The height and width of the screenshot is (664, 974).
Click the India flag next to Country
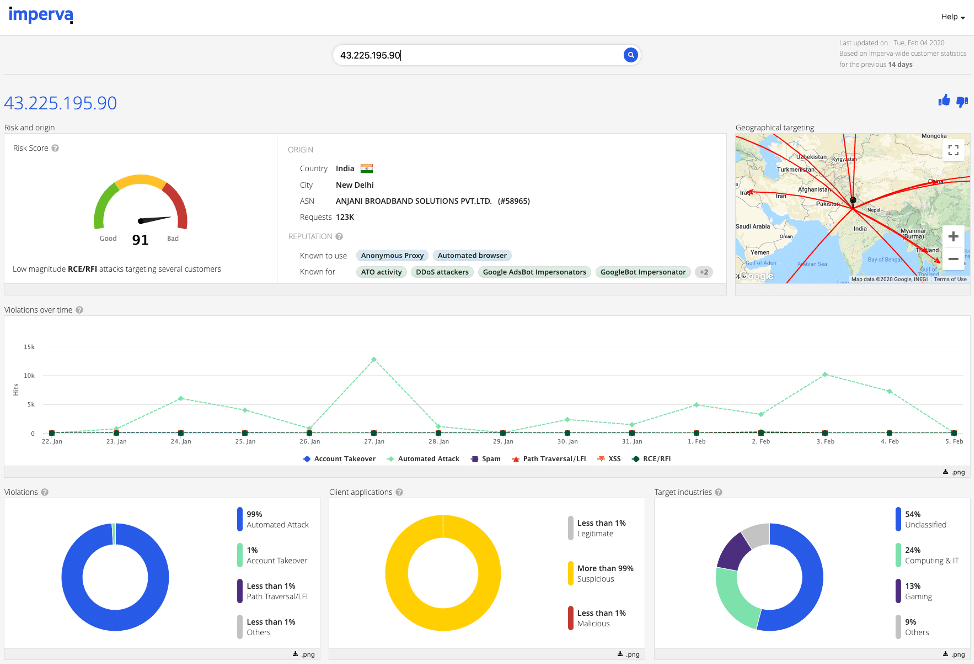366,170
